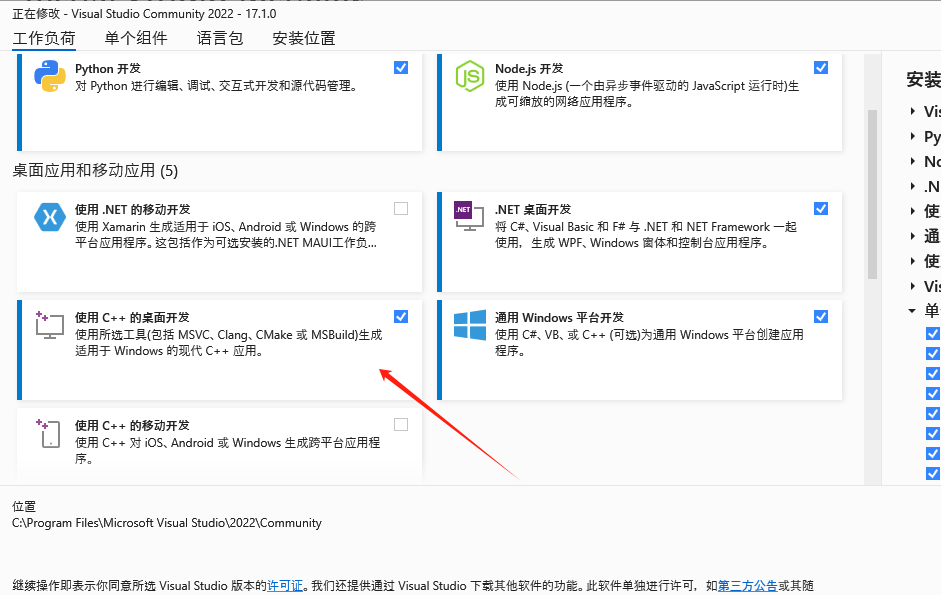
Task: Click the Xamarin description mentioning iOS、Android
Action: 226,235
